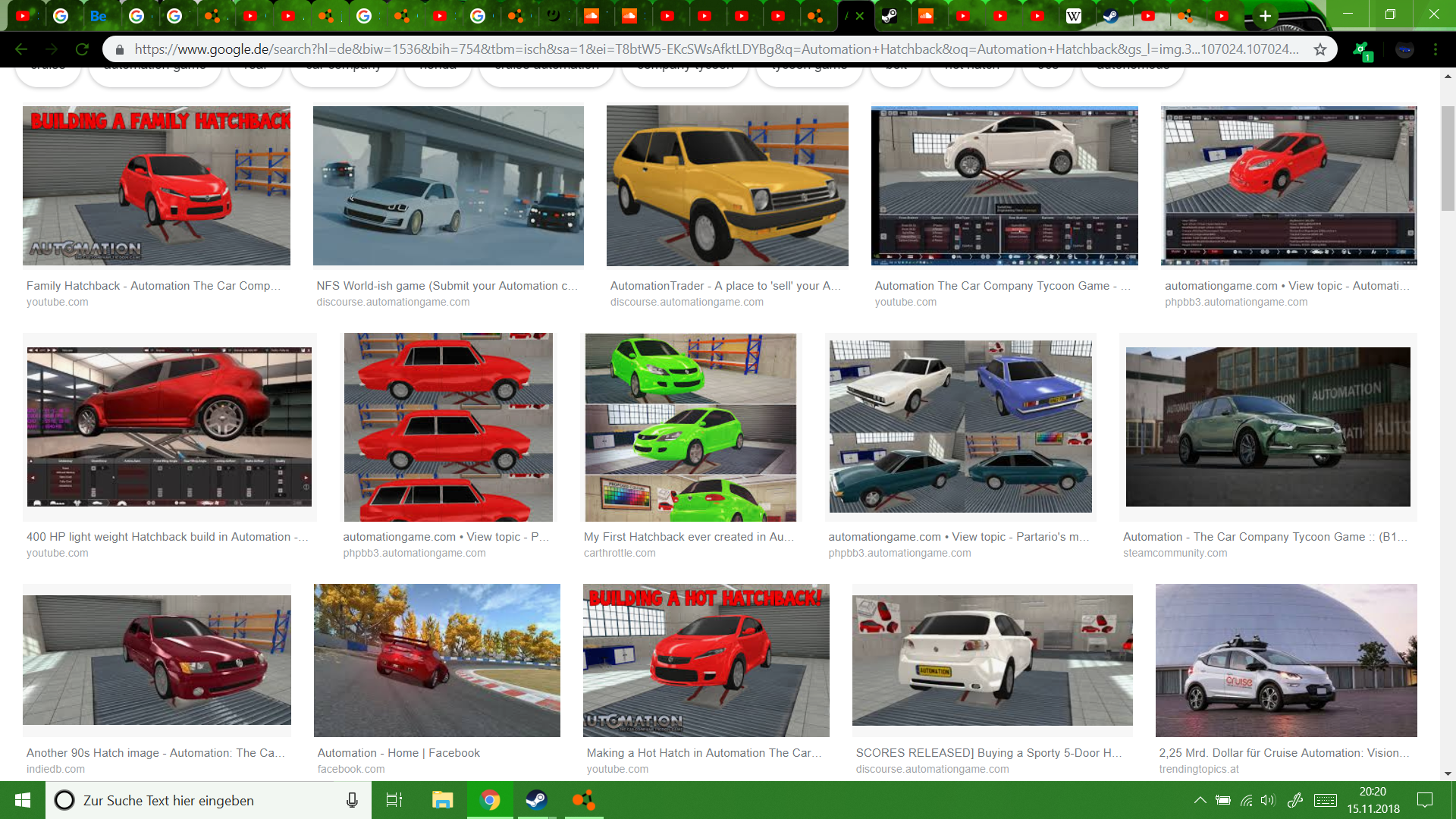Click '2,25 Mrd. Dollar für Cruise Automation' title
Viewport: 1456px width, 819px height.
click(x=1285, y=753)
